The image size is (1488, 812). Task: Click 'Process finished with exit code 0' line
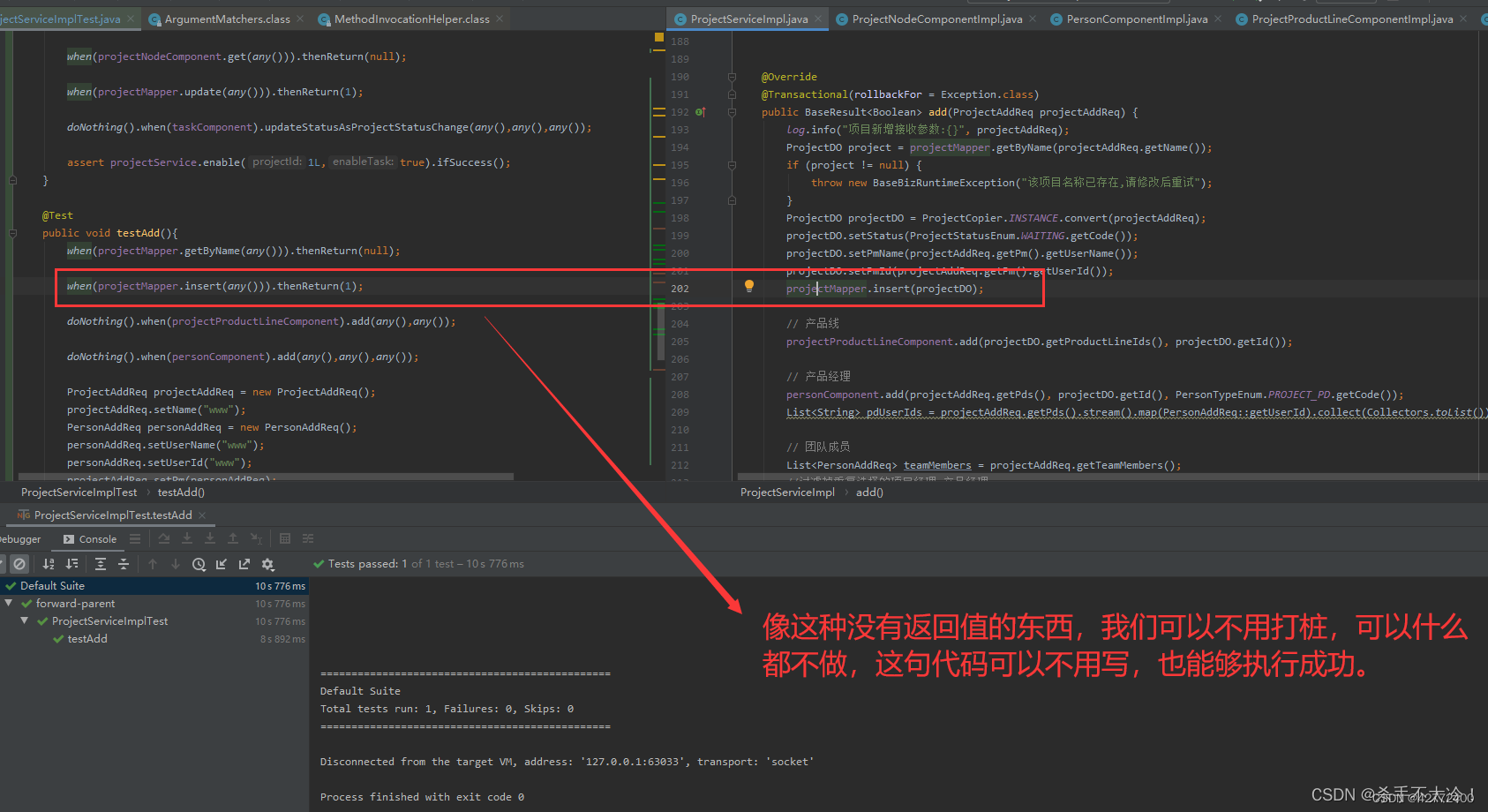click(x=422, y=797)
